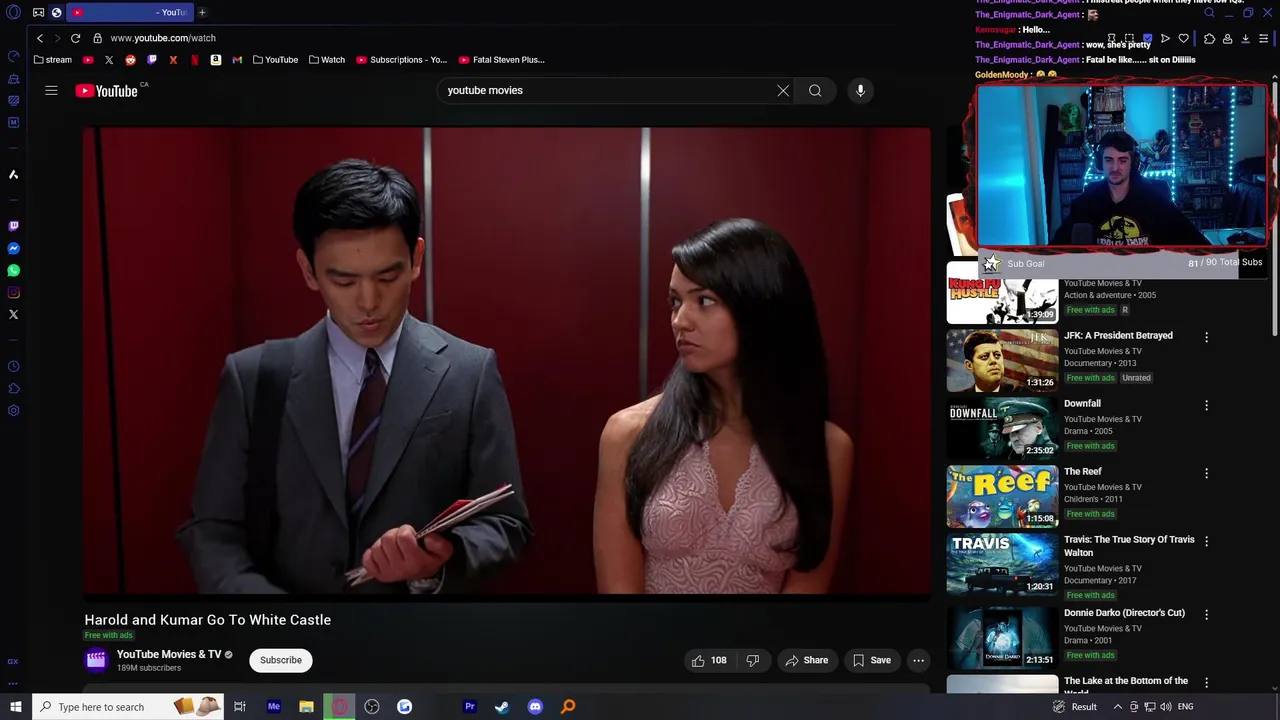Open Discord from the taskbar
The image size is (1280, 720).
(535, 707)
